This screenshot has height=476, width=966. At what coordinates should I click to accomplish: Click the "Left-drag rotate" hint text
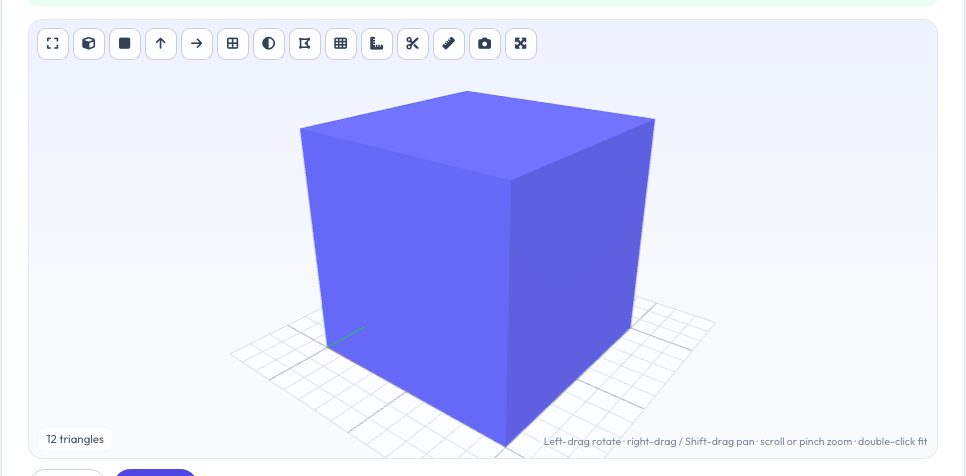click(x=582, y=442)
